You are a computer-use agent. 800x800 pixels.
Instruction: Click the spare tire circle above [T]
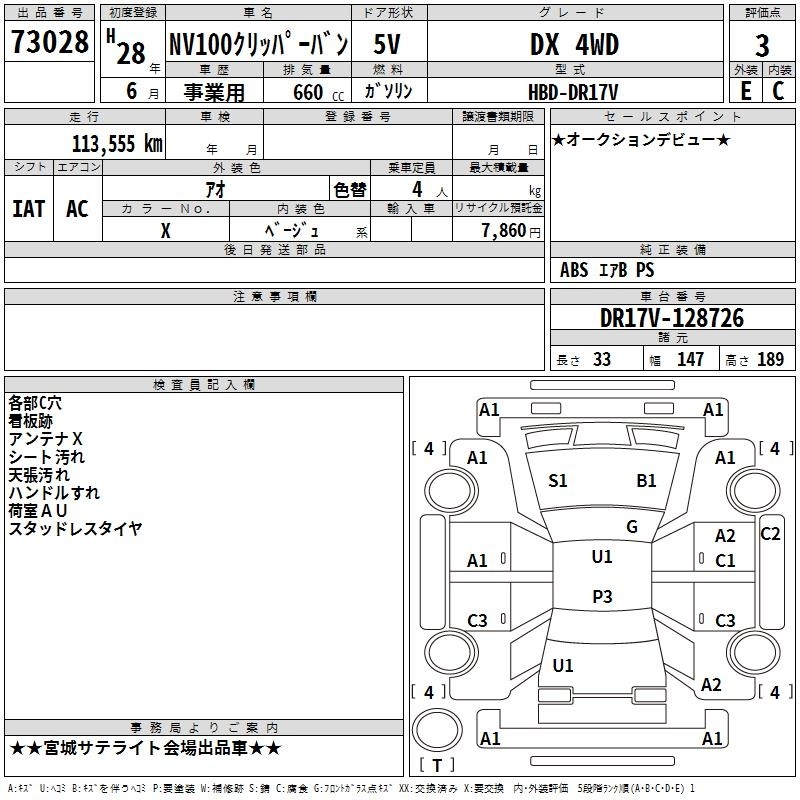[437, 732]
